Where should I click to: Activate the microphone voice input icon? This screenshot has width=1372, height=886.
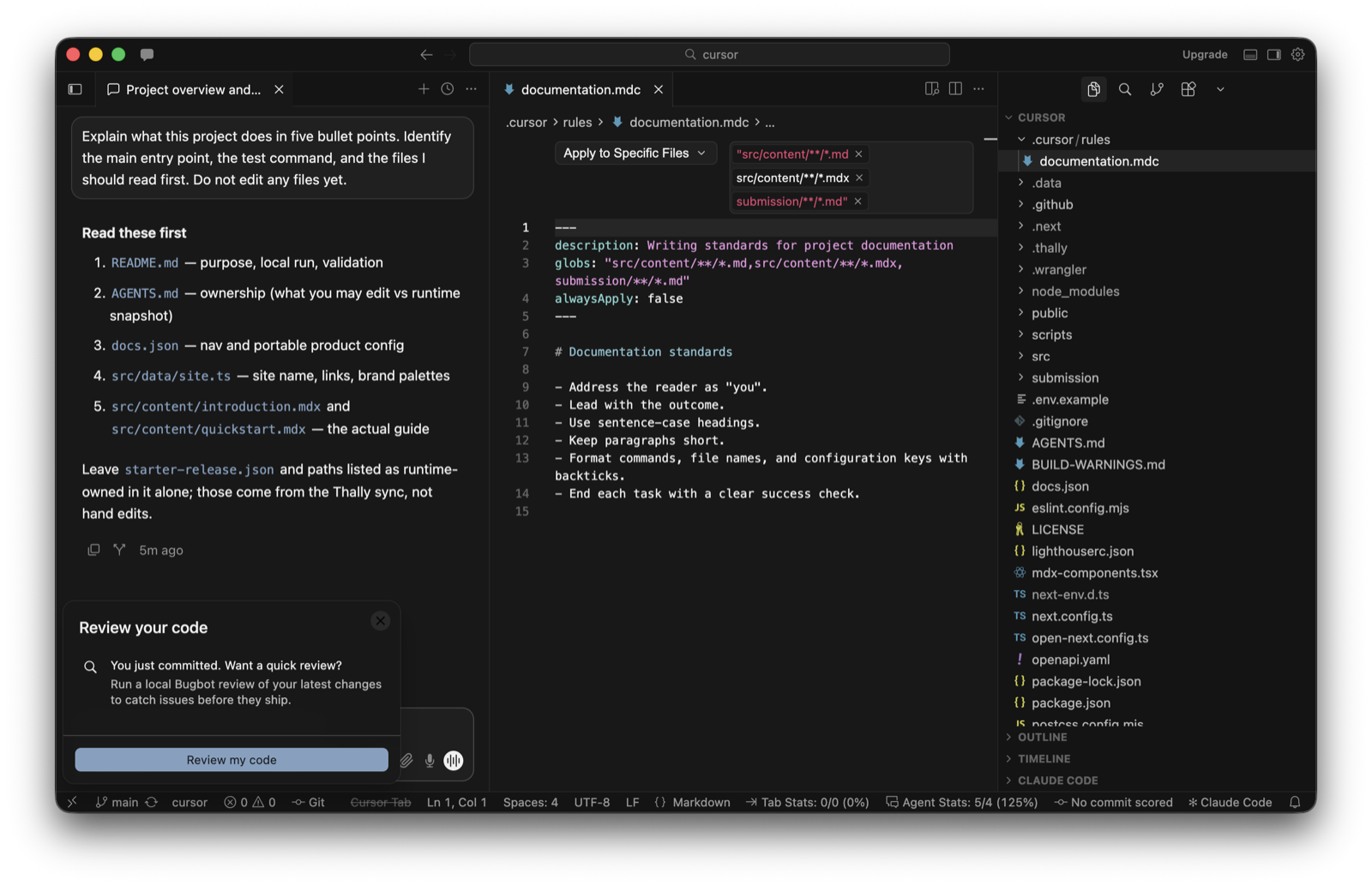click(430, 760)
